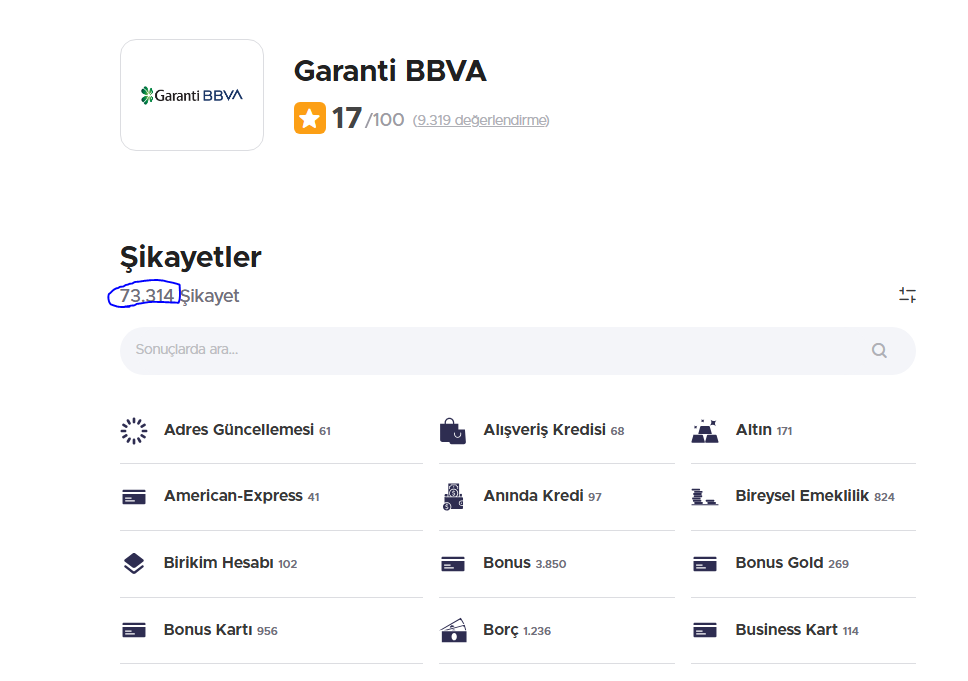The height and width of the screenshot is (681, 968).
Task: Click the Bireysel Emeklilik coins icon
Action: point(704,497)
